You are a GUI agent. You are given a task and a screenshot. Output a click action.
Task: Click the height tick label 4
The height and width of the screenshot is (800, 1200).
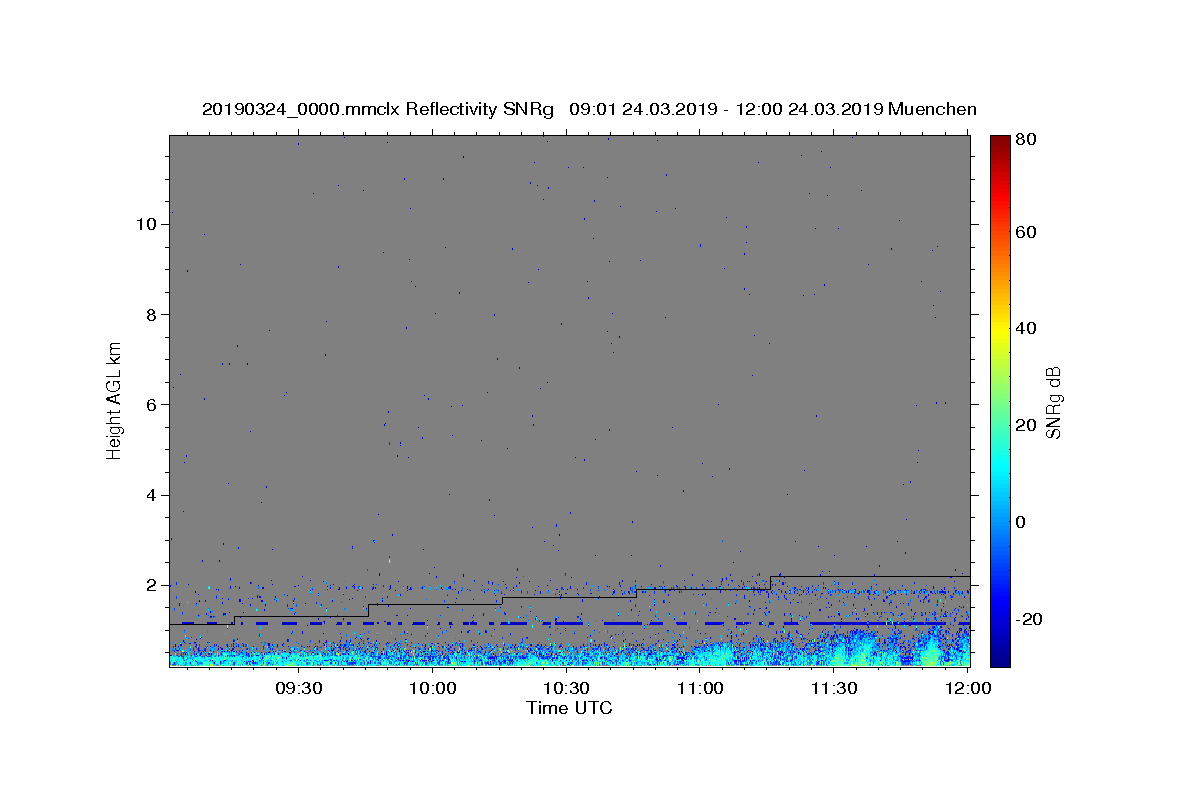click(152, 496)
